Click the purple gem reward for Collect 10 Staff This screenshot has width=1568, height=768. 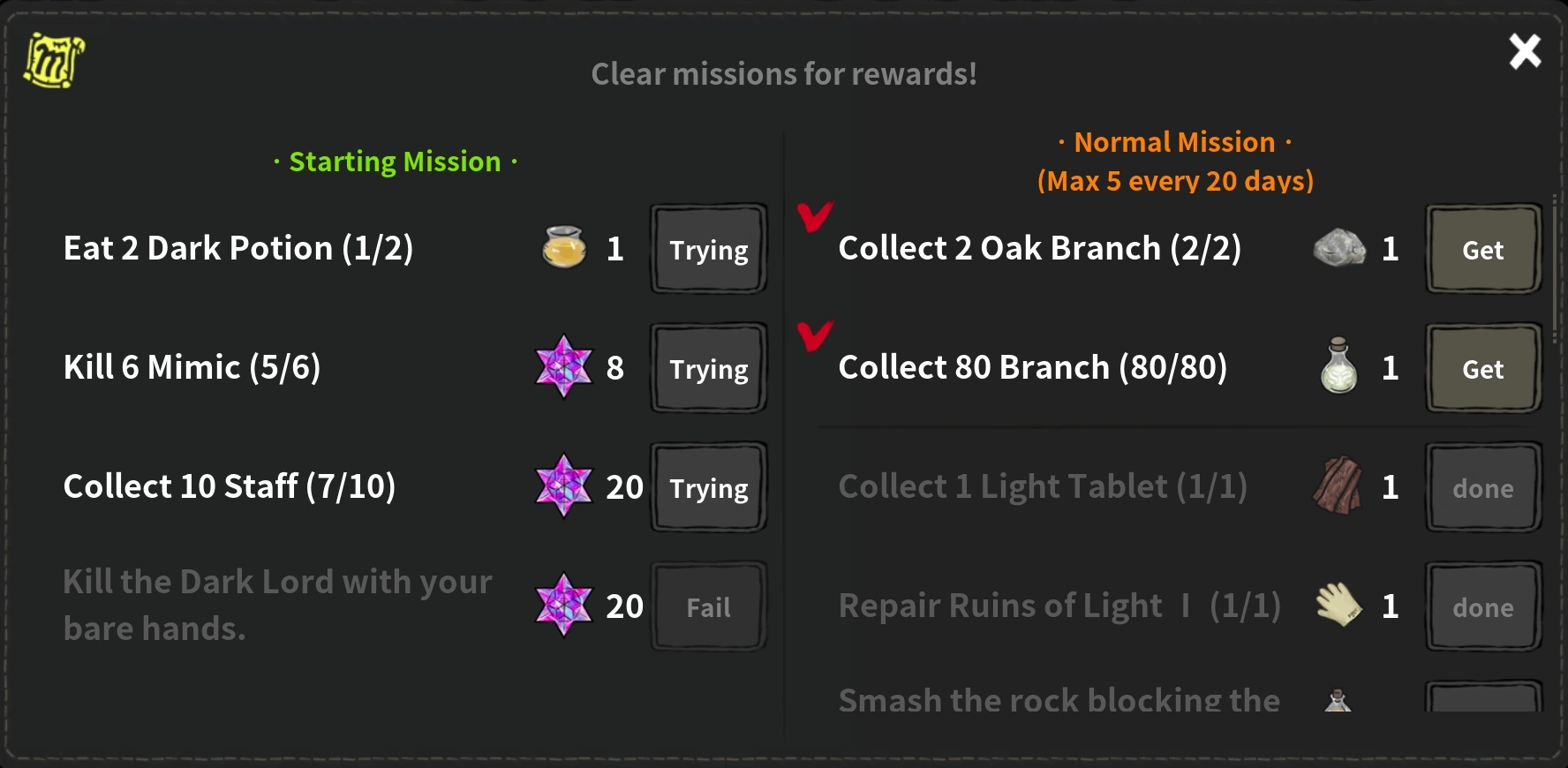tap(563, 486)
